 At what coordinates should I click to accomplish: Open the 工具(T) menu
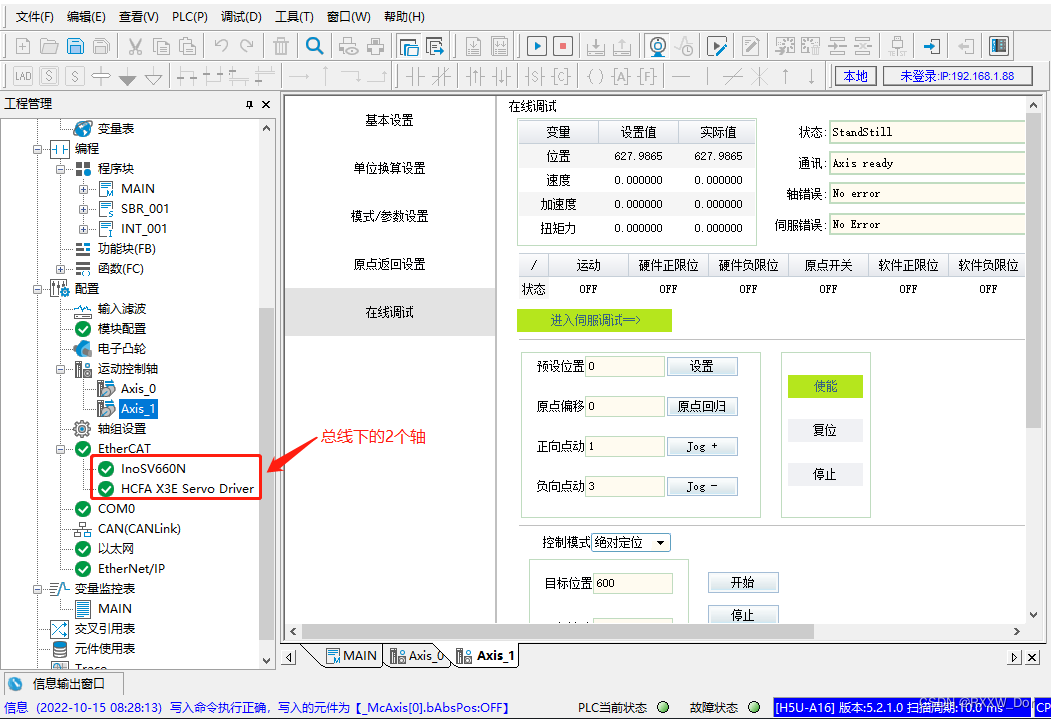(294, 17)
